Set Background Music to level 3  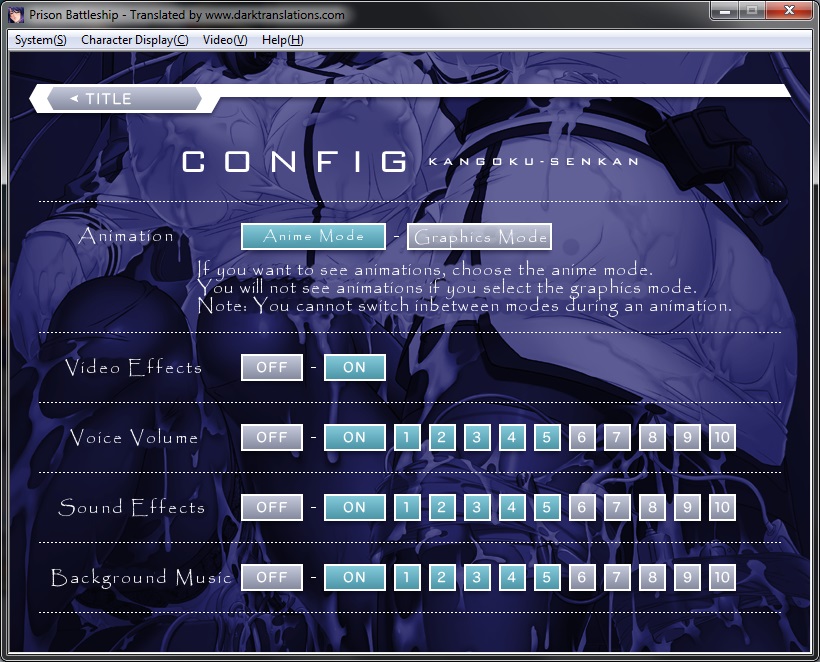click(477, 577)
